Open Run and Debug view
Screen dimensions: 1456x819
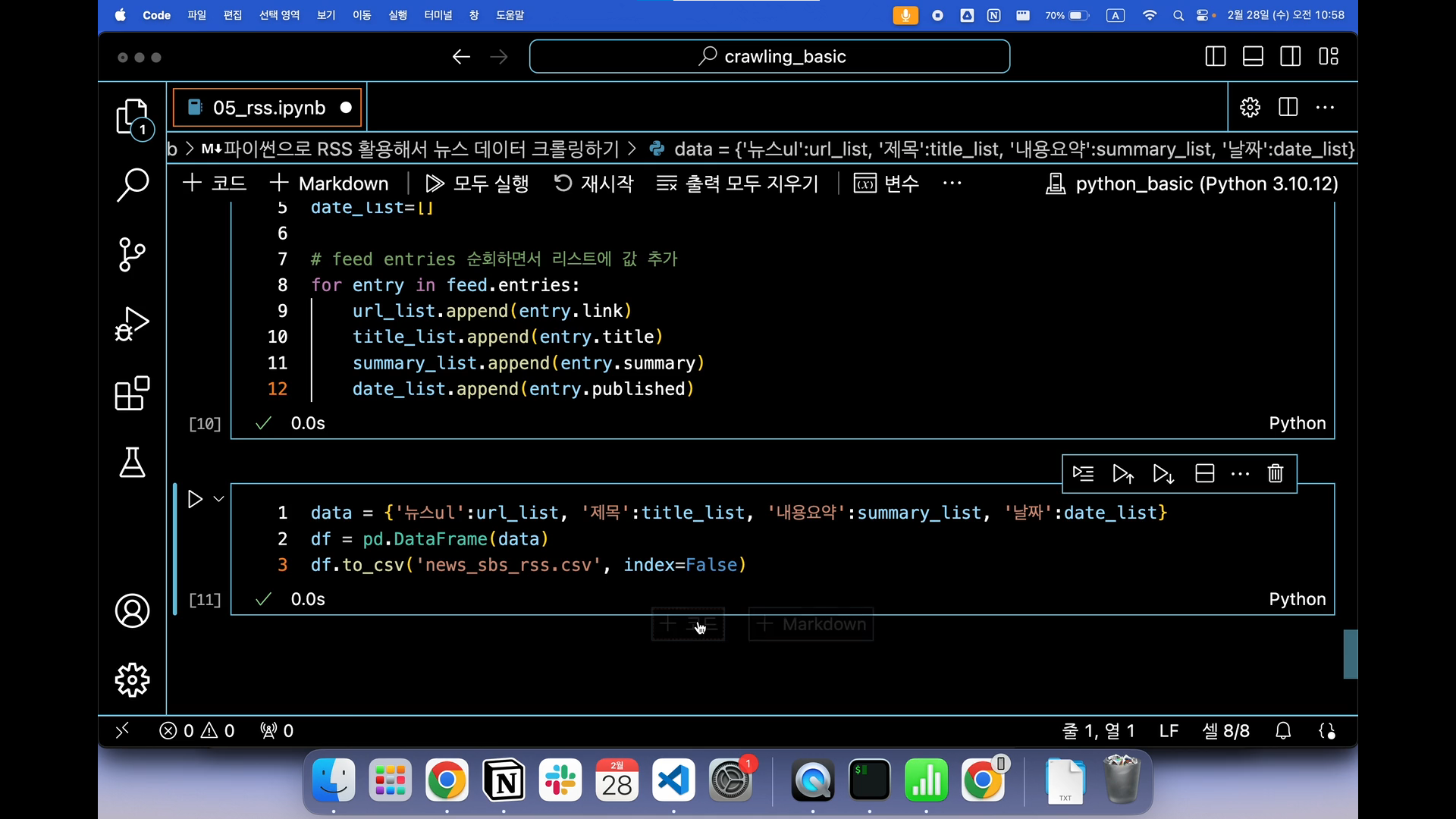132,324
